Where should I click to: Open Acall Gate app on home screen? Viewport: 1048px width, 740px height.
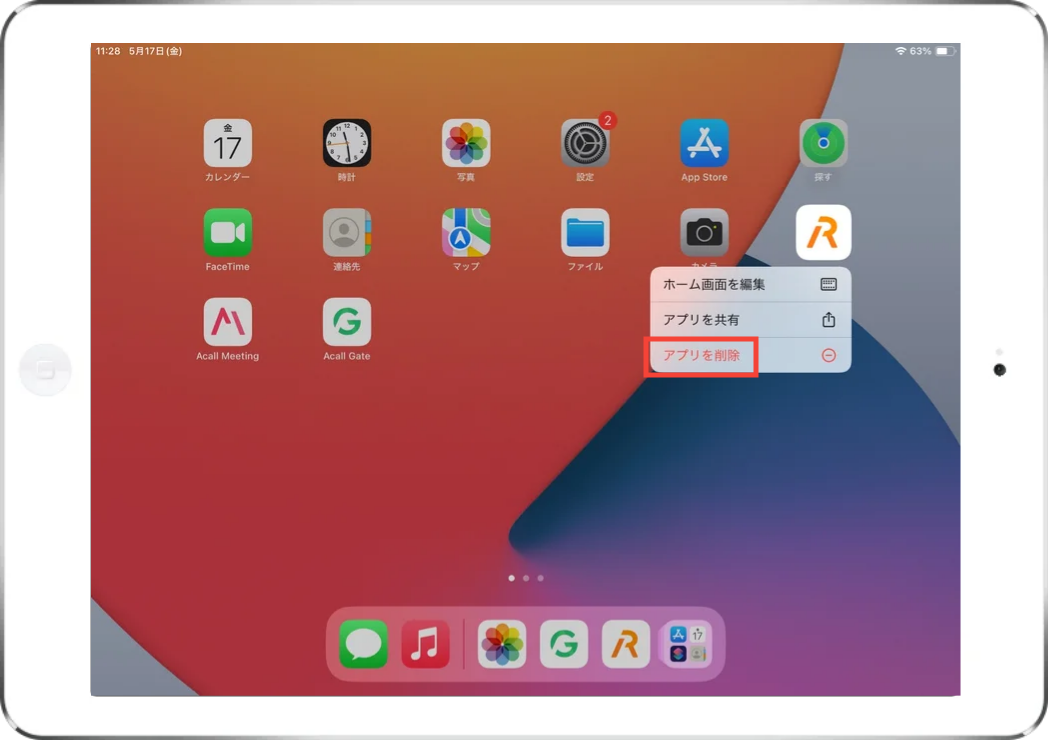click(x=346, y=322)
